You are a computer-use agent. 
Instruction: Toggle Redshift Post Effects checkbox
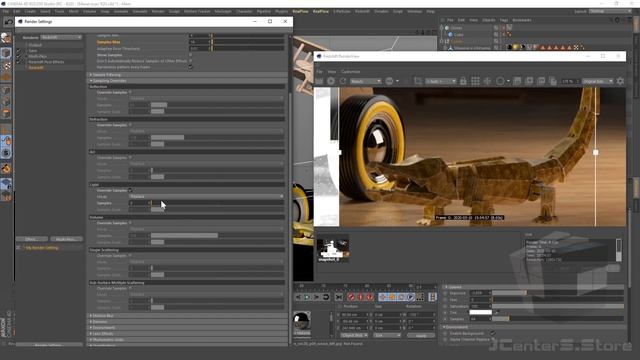[x=18, y=62]
